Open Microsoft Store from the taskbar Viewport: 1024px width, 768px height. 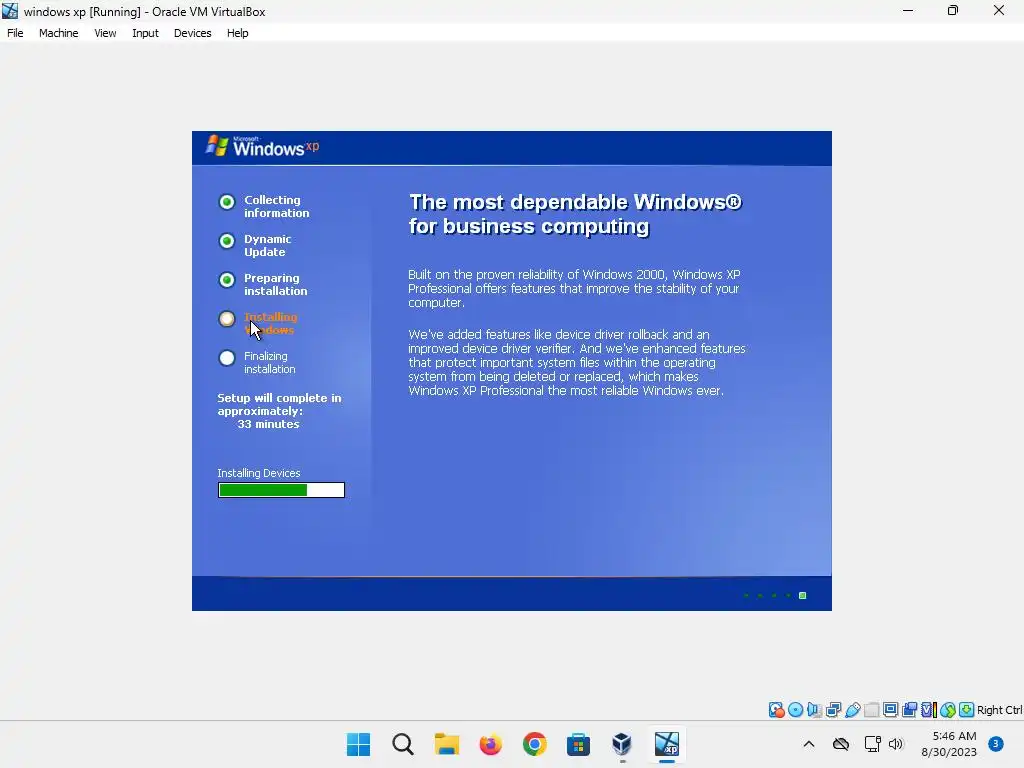click(x=578, y=744)
